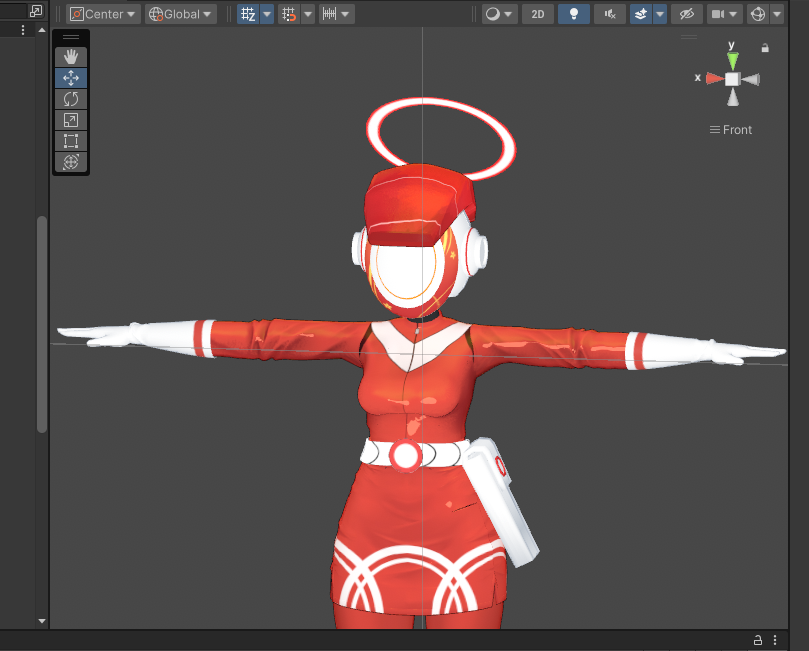Viewport: 809px width, 651px height.
Task: Click the green Y axis gizmo cone
Action: pyautogui.click(x=733, y=61)
